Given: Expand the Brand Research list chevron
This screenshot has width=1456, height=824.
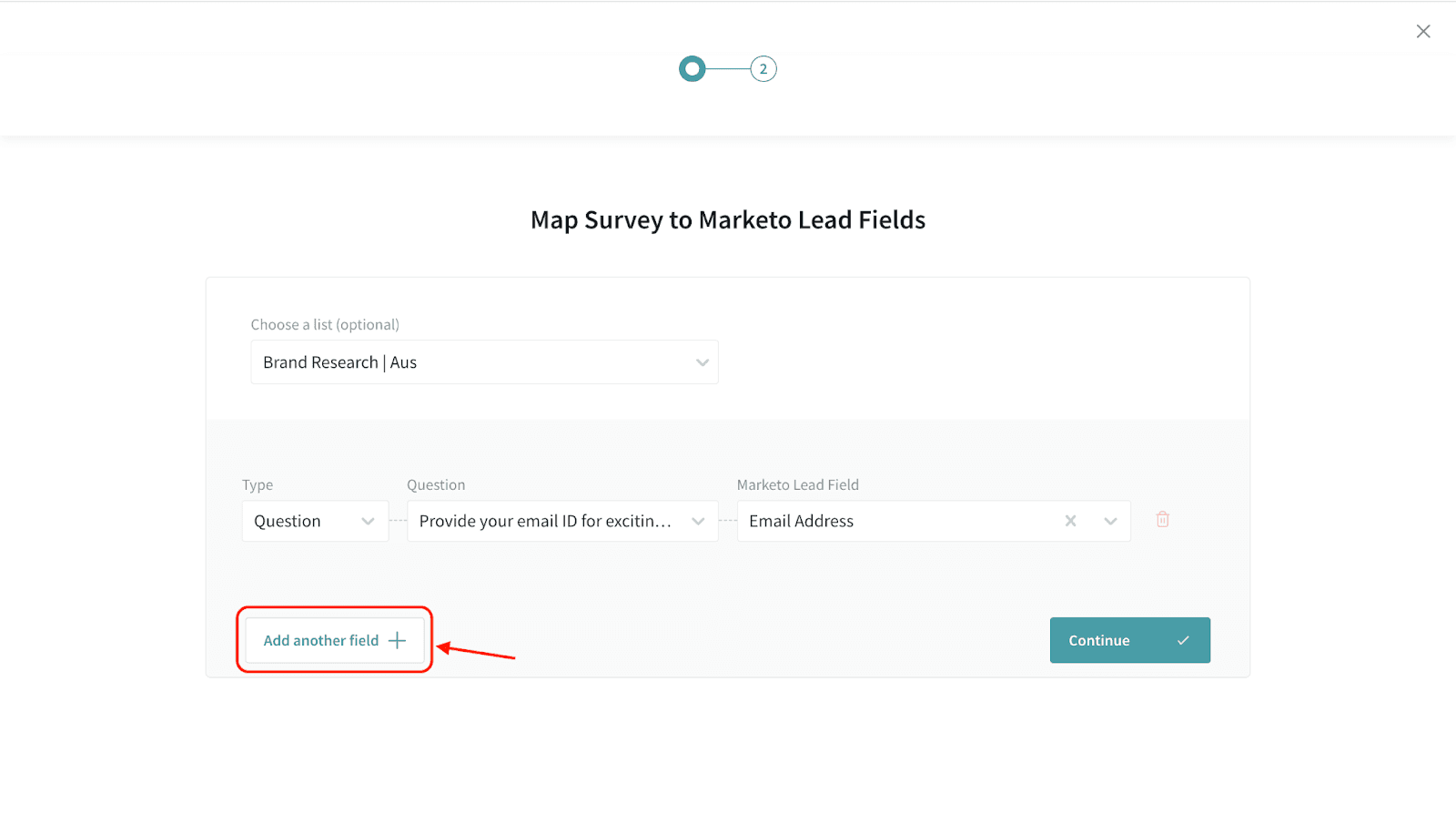Looking at the screenshot, I should (702, 362).
